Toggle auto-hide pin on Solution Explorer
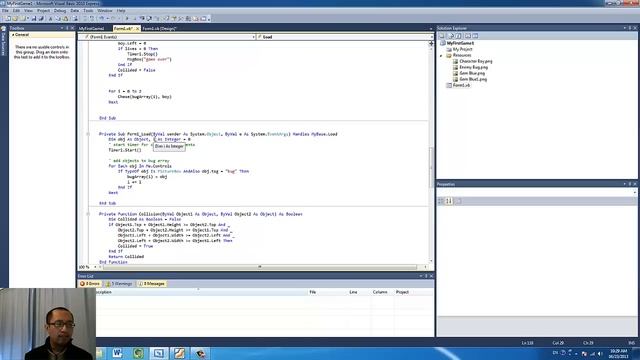The height and width of the screenshot is (360, 640). pos(630,28)
